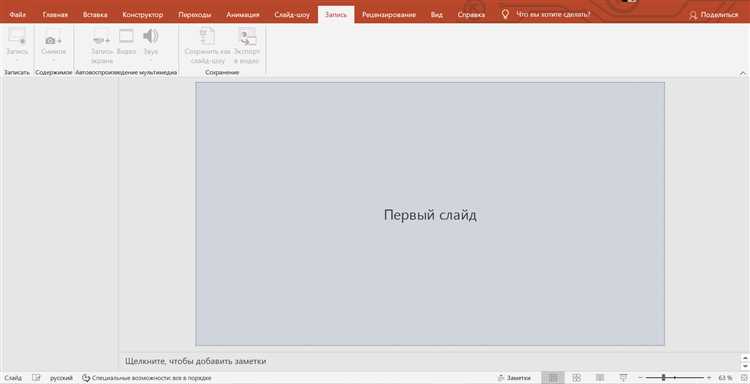Click the "Что вы хотите сделать?" search field

[553, 14]
